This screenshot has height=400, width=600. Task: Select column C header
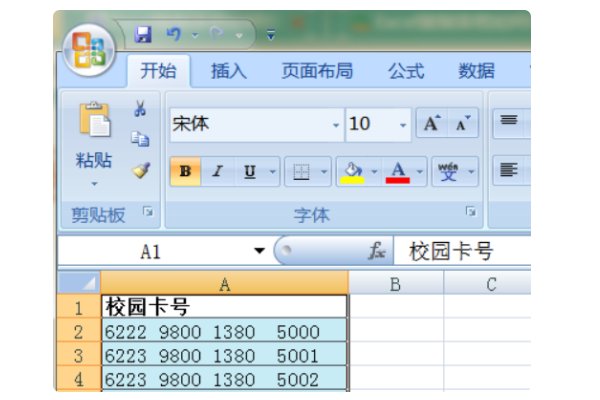coord(488,284)
